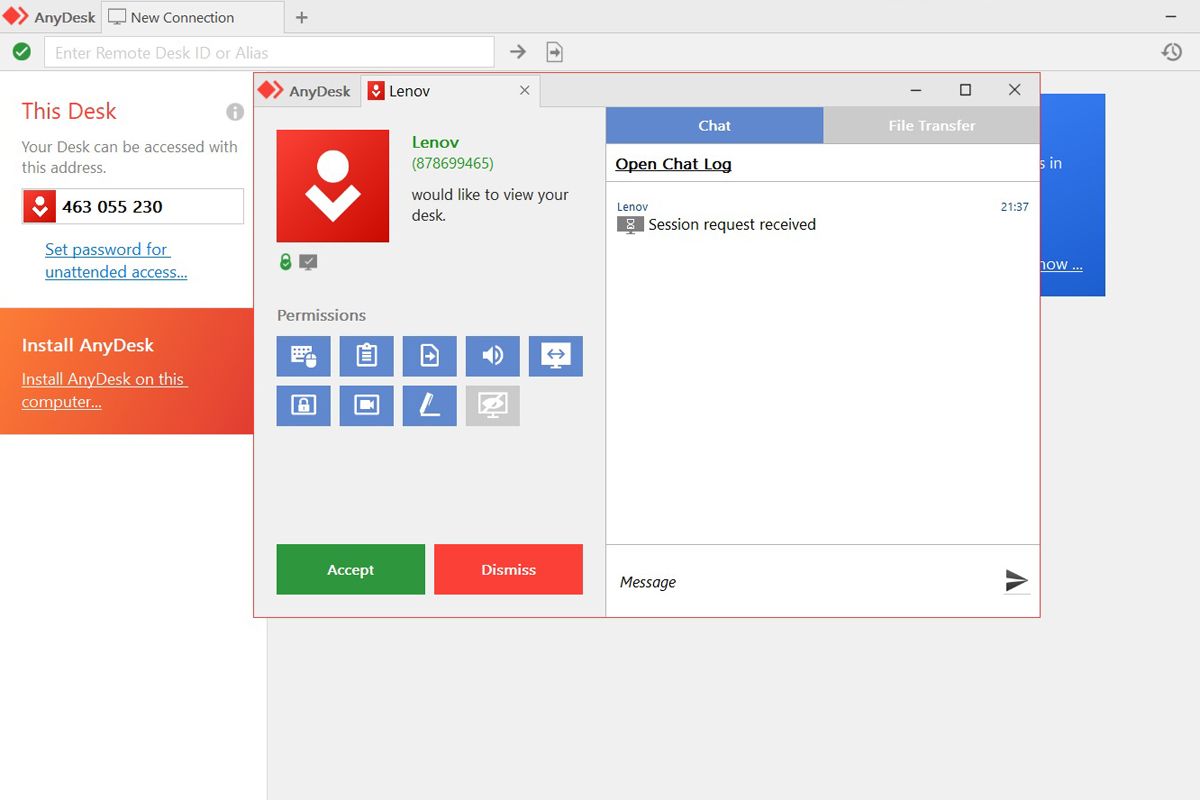The image size is (1200, 800).
Task: Toggle the greyed-out privacy mode permission
Action: click(x=492, y=405)
